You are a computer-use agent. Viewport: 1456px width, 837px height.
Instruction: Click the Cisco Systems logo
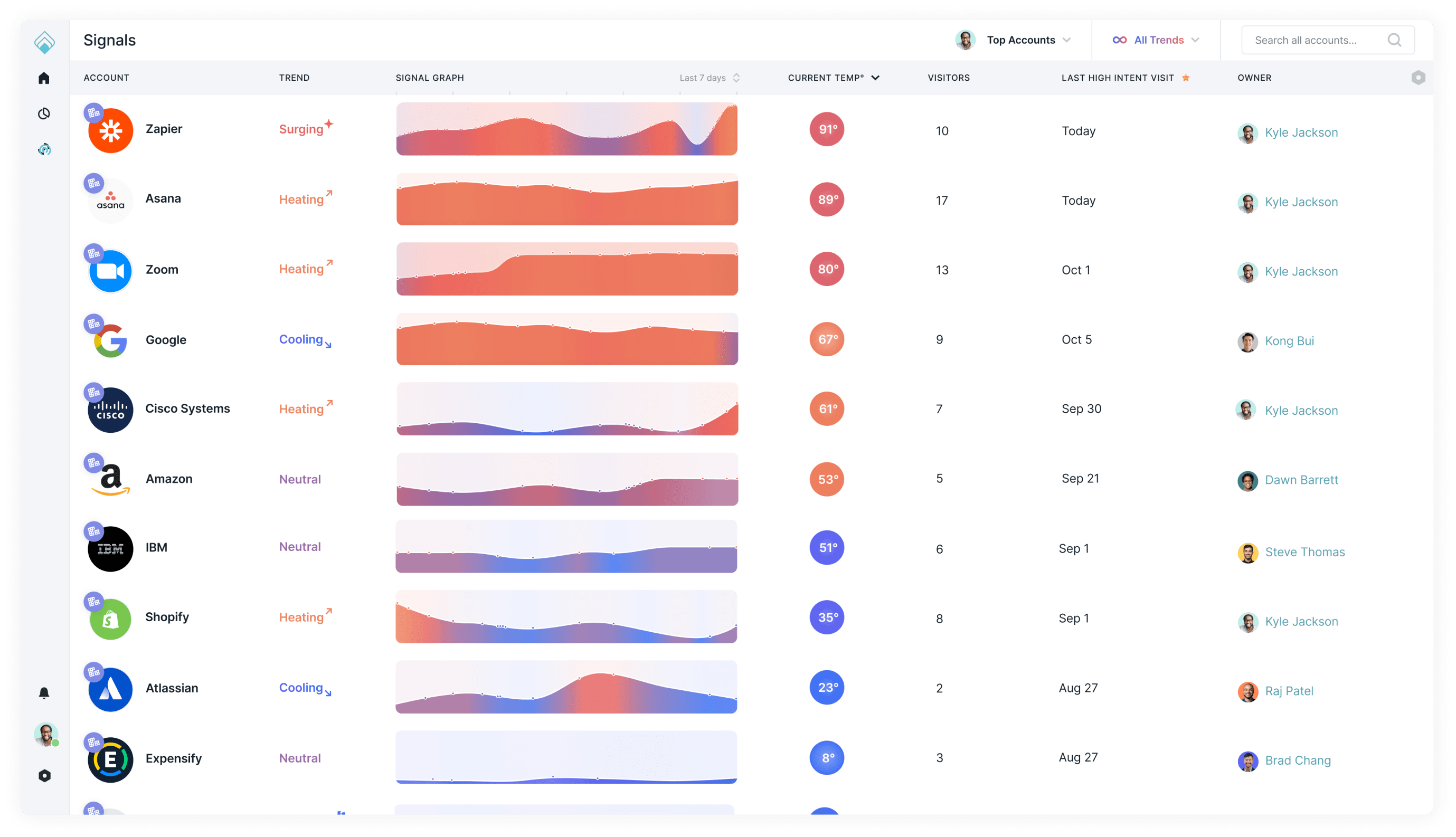tap(110, 410)
